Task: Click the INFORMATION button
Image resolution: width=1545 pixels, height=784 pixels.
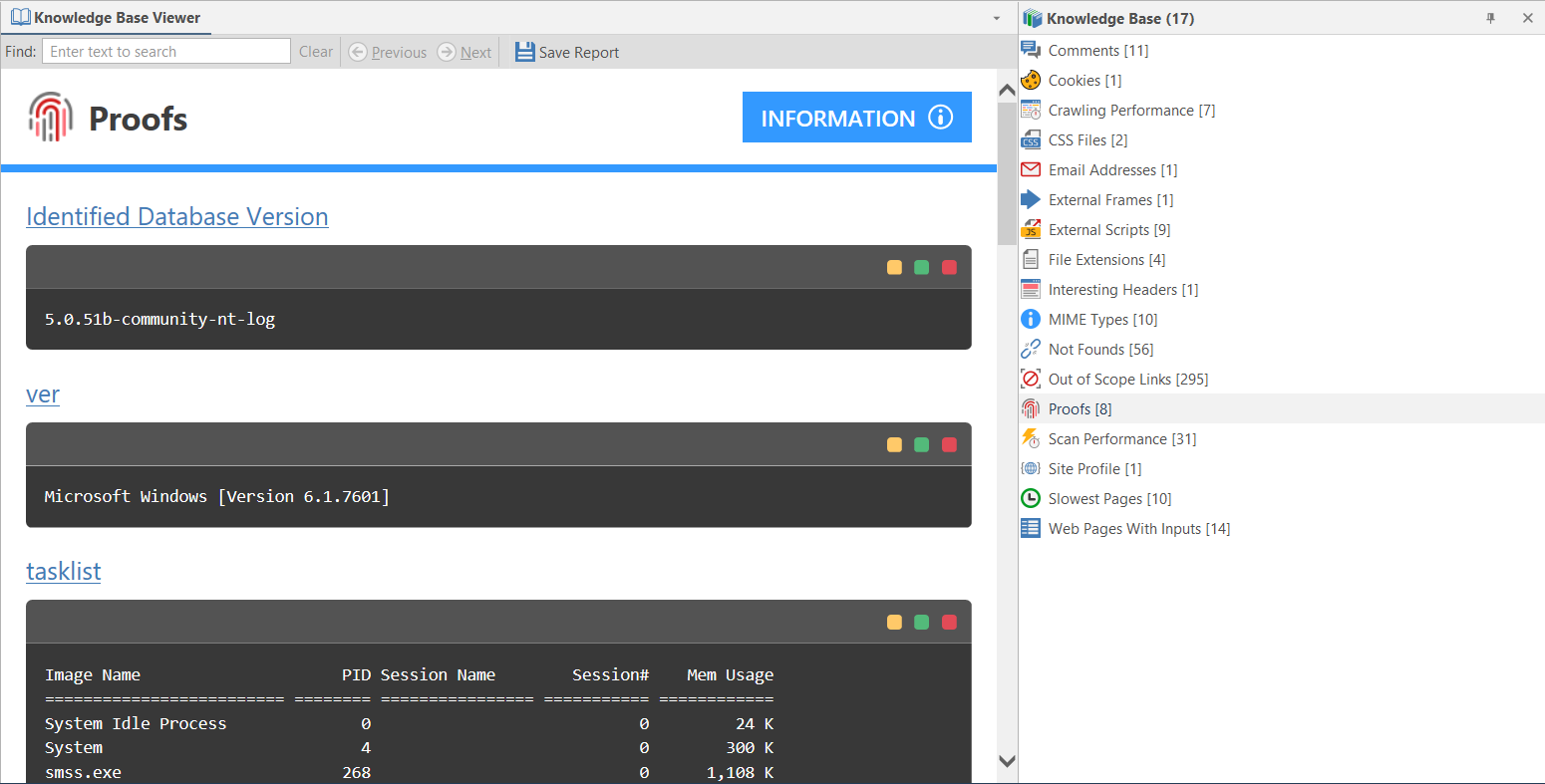Action: coord(856,117)
